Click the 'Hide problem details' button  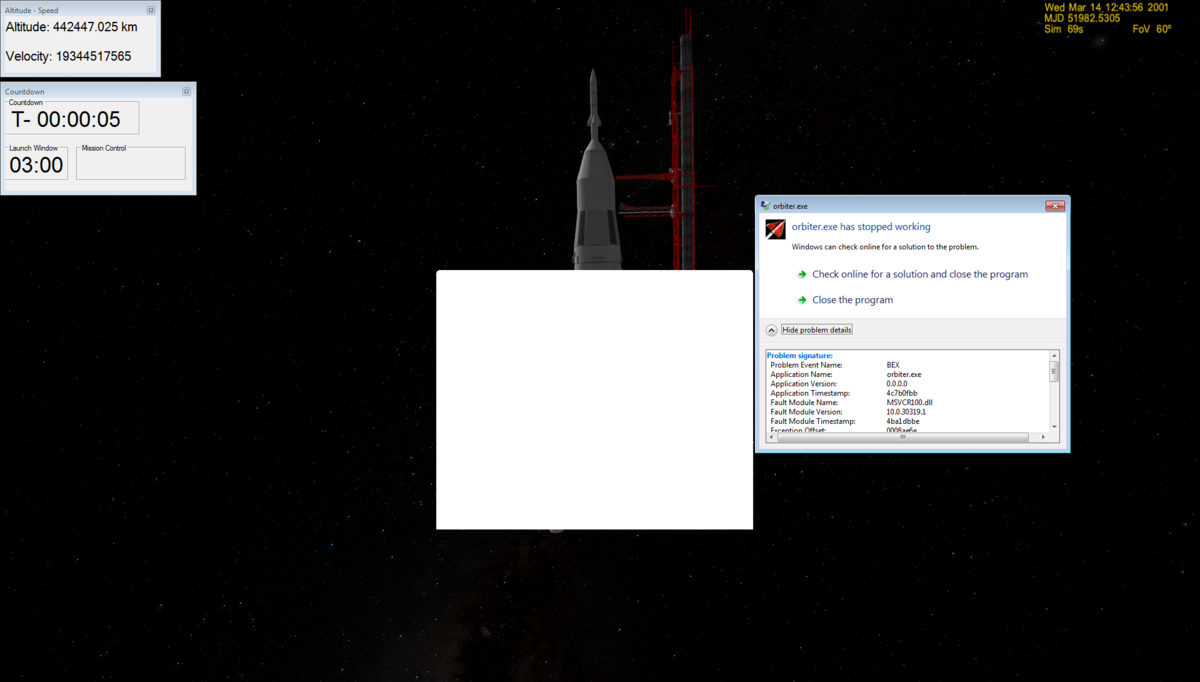pyautogui.click(x=817, y=330)
